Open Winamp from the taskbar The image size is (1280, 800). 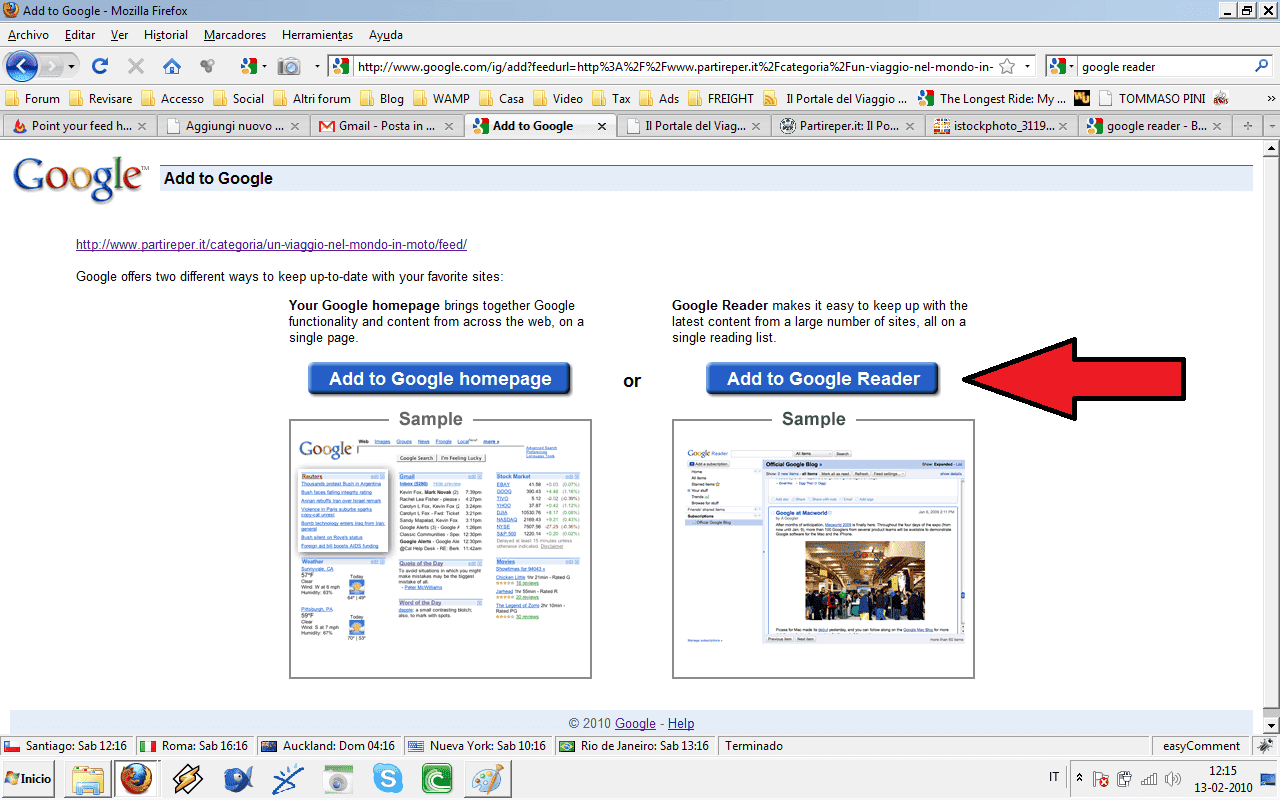point(188,778)
